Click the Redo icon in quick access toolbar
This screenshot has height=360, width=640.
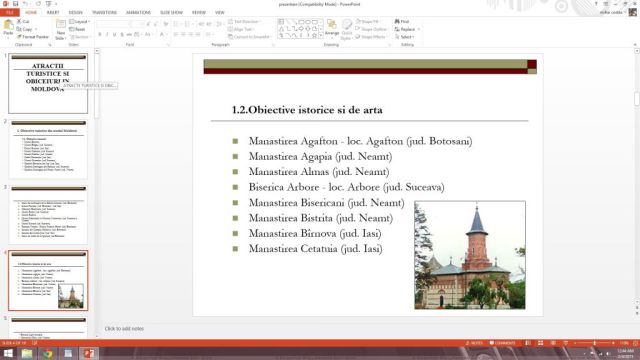[38, 4]
